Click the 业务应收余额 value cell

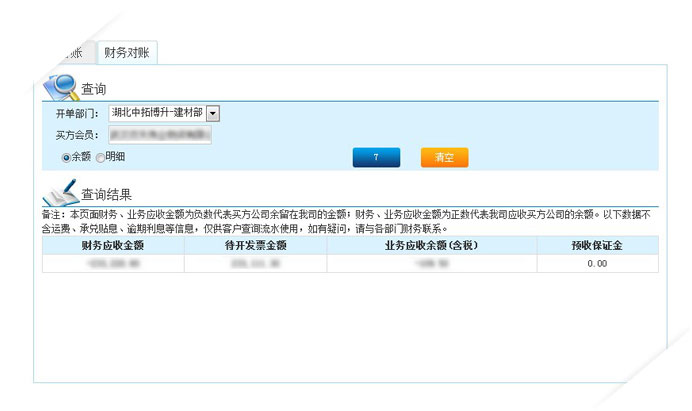[x=431, y=263]
